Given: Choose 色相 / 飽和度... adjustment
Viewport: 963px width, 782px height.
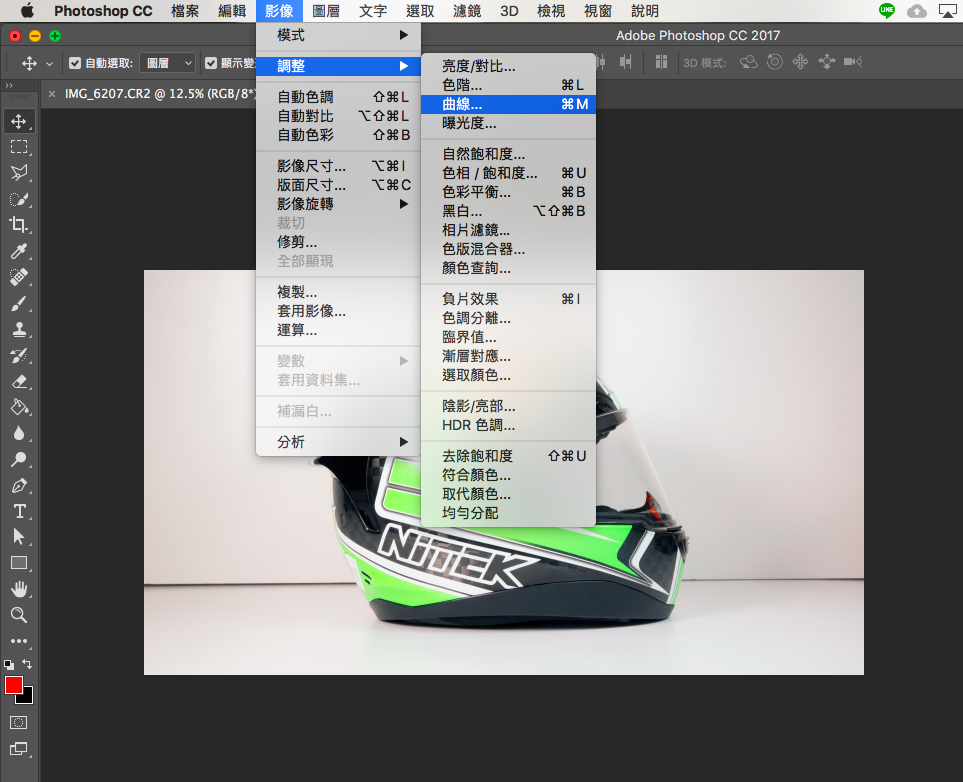Looking at the screenshot, I should click(x=509, y=173).
